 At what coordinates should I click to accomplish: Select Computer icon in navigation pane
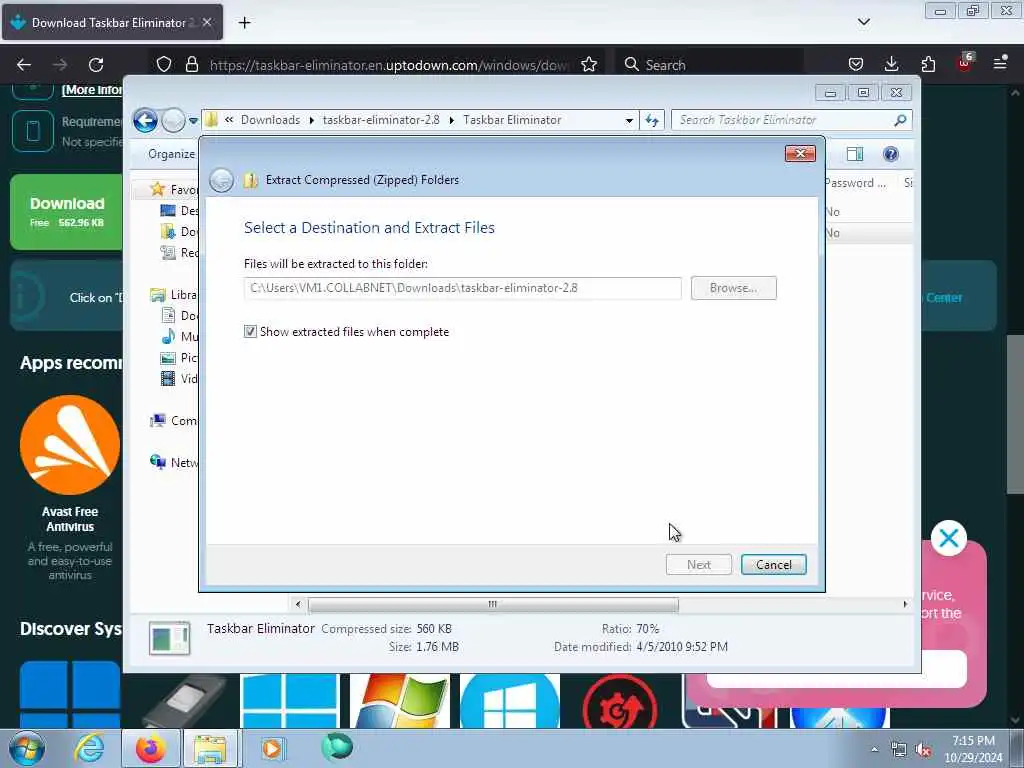[158, 421]
